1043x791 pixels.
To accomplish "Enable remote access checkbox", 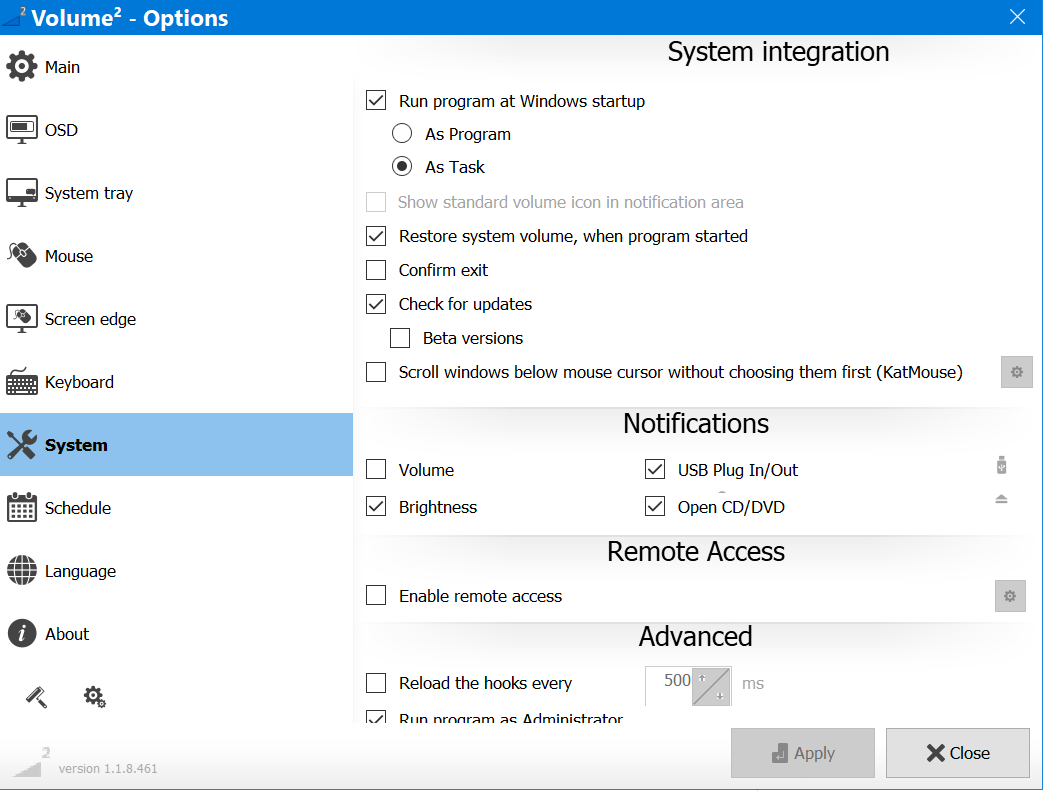I will tap(376, 595).
